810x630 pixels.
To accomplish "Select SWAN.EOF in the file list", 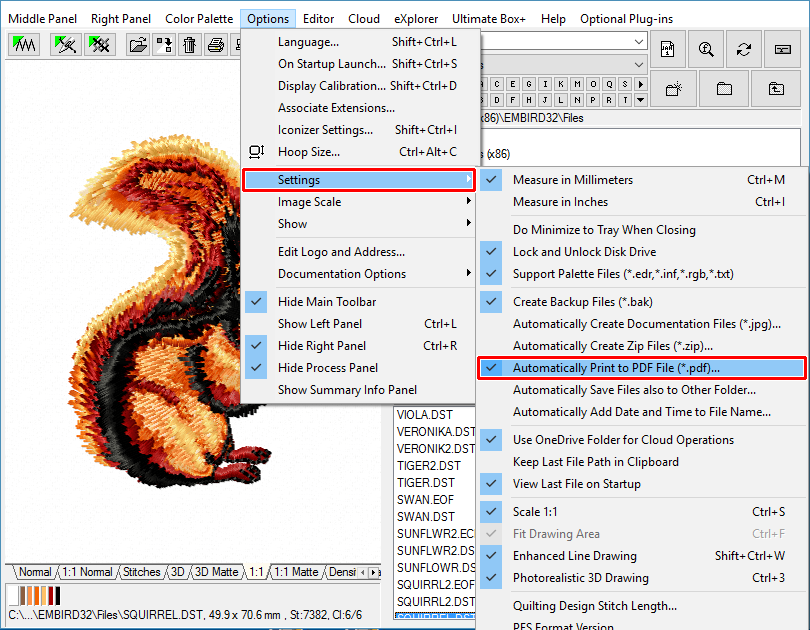I will (x=425, y=500).
